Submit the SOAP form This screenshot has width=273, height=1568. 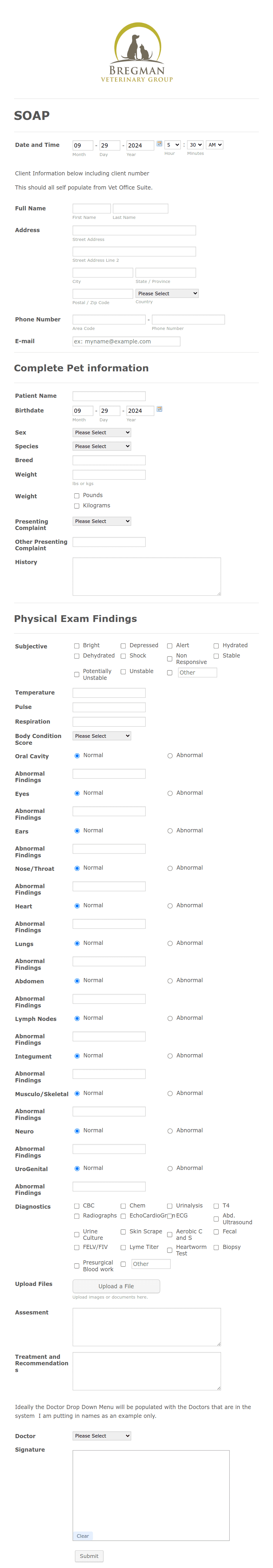pyautogui.click(x=89, y=1556)
